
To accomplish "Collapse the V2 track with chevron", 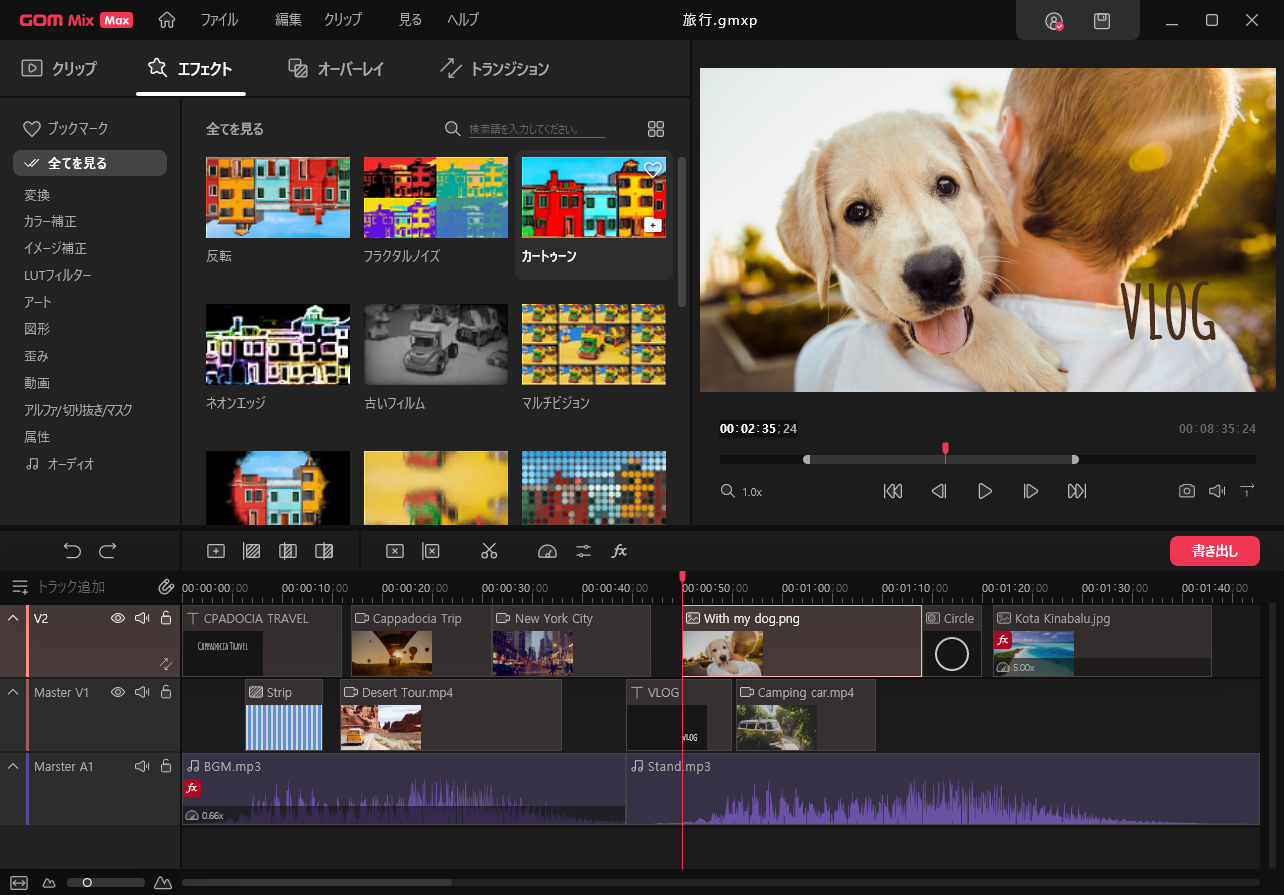I will [13, 618].
